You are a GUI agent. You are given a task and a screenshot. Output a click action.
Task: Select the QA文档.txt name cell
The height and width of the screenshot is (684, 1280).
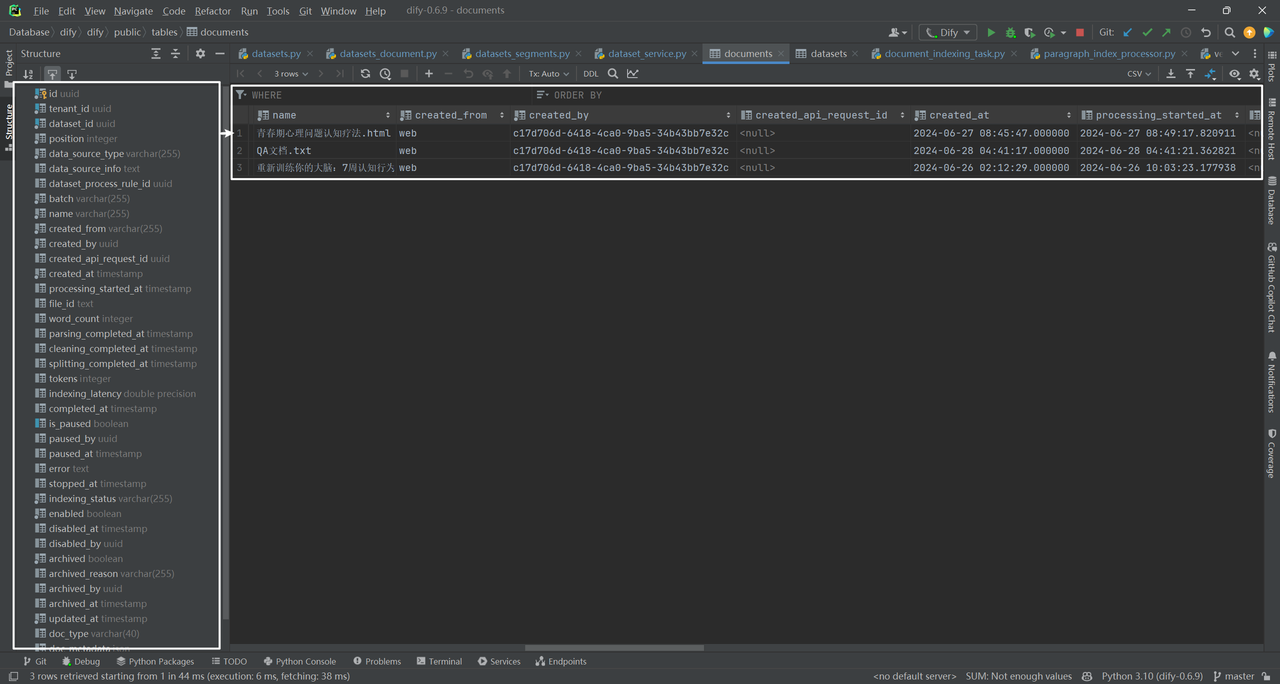tap(324, 151)
